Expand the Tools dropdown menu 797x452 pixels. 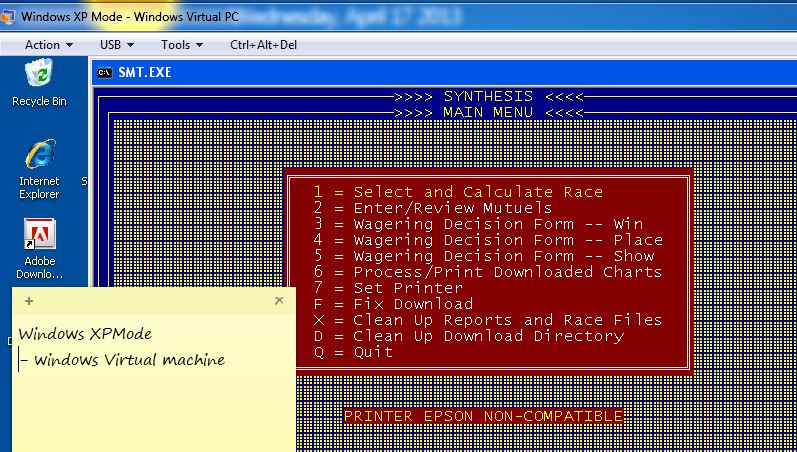click(181, 45)
